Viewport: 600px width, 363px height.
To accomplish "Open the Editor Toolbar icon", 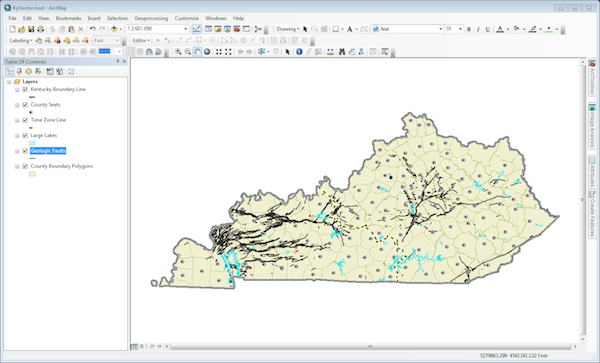I will [196, 29].
